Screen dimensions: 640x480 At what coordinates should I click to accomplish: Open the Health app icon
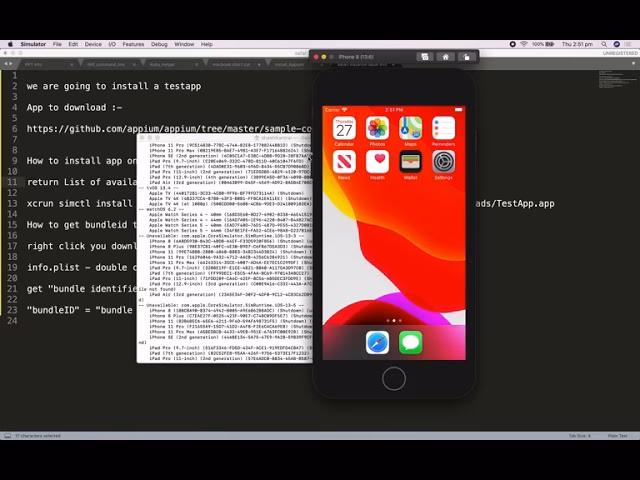[377, 162]
